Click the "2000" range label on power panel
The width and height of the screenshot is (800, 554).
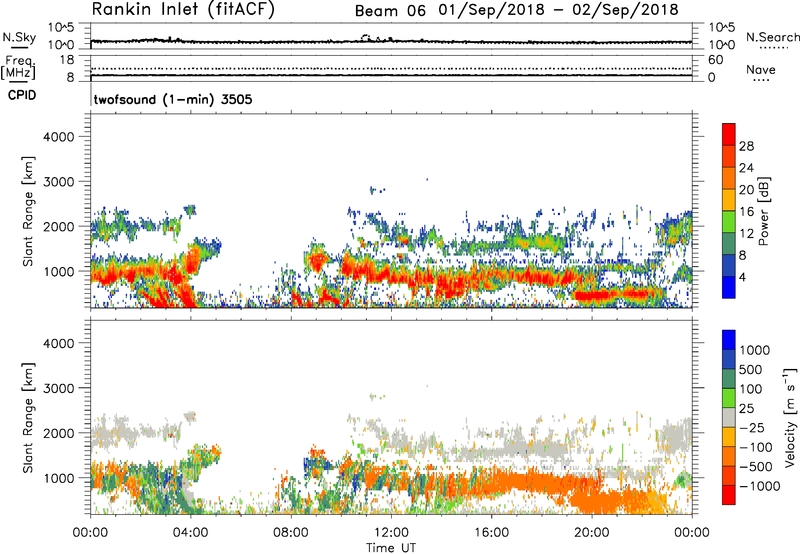click(x=58, y=226)
